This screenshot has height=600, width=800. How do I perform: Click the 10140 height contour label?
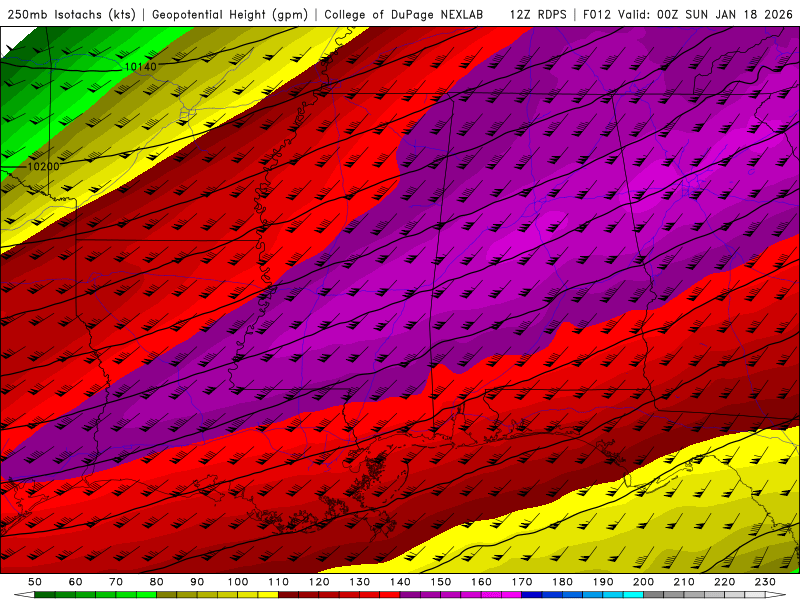coord(140,66)
